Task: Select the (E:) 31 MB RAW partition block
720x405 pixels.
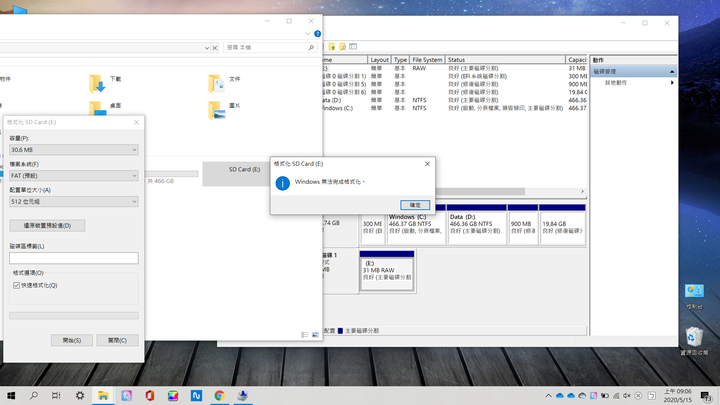Action: pyautogui.click(x=387, y=271)
